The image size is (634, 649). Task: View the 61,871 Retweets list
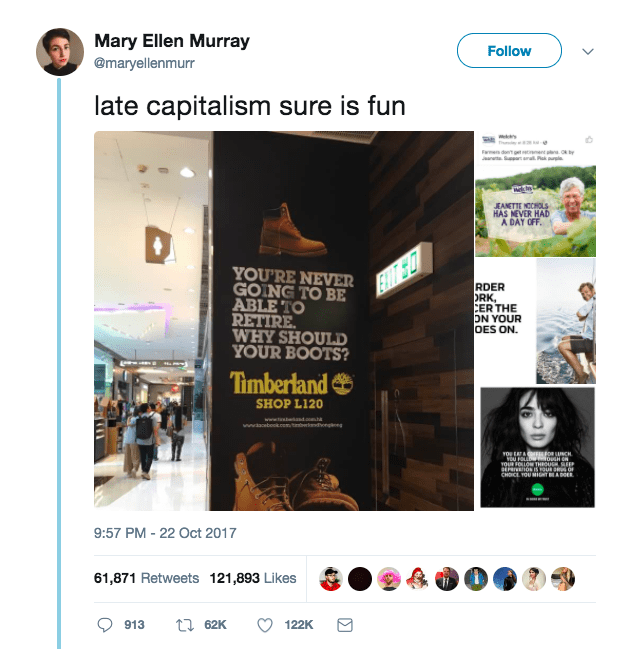tap(146, 578)
